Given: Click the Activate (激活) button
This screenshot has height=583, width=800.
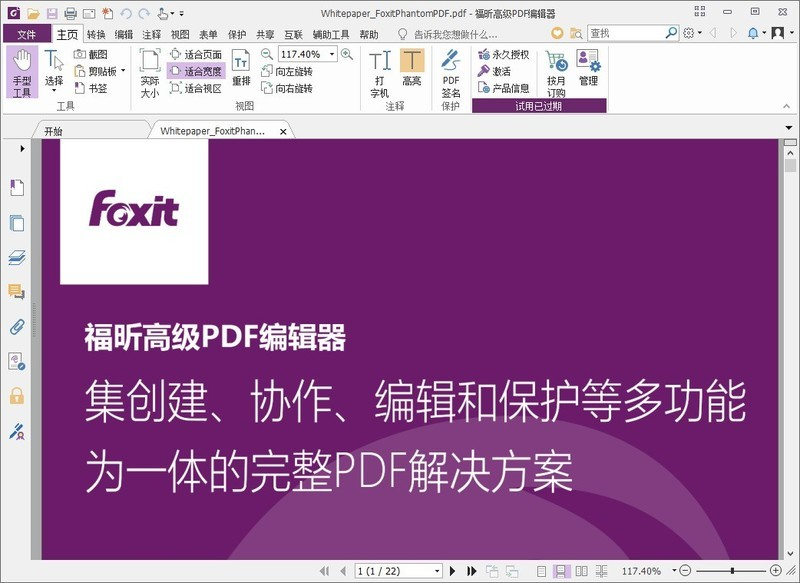Looking at the screenshot, I should 494,71.
